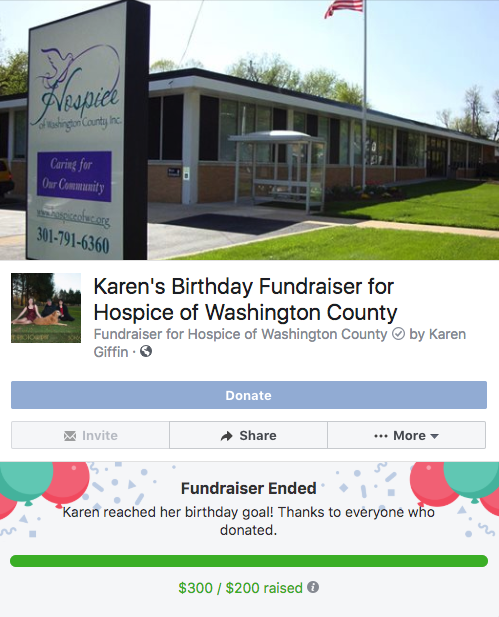Click the globe public privacy icon
Image resolution: width=499 pixels, height=617 pixels.
point(146,351)
